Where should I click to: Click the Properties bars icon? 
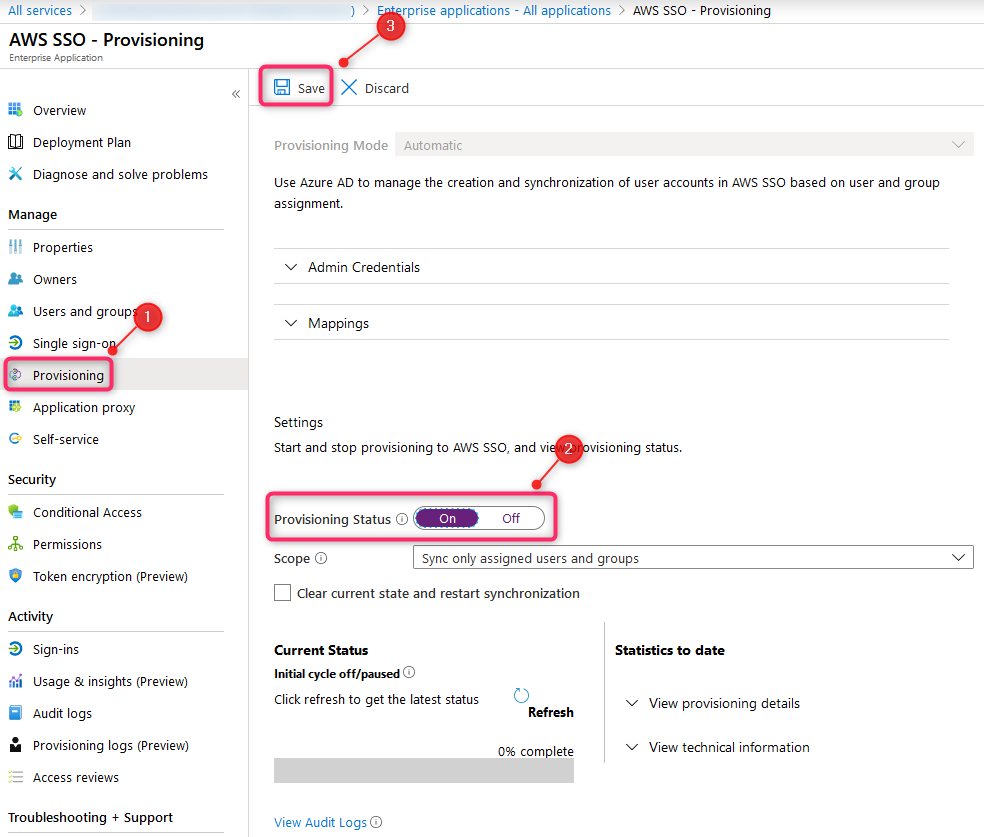tap(15, 247)
